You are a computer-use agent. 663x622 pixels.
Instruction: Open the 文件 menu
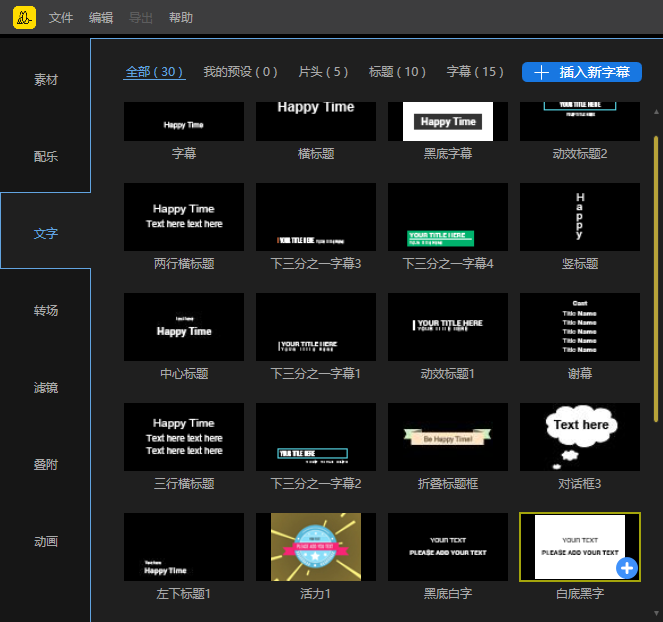[61, 18]
